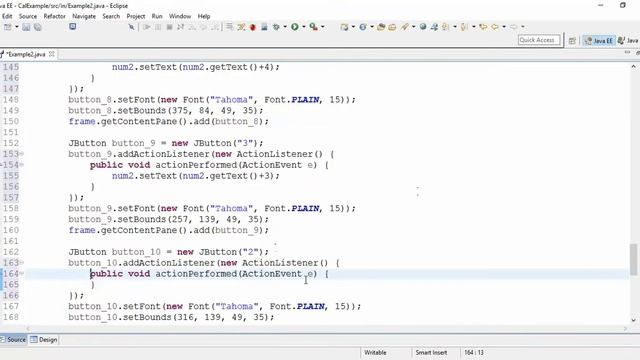The width and height of the screenshot is (640, 360).
Task: Click the red bug coverage icon
Action: [253, 27]
